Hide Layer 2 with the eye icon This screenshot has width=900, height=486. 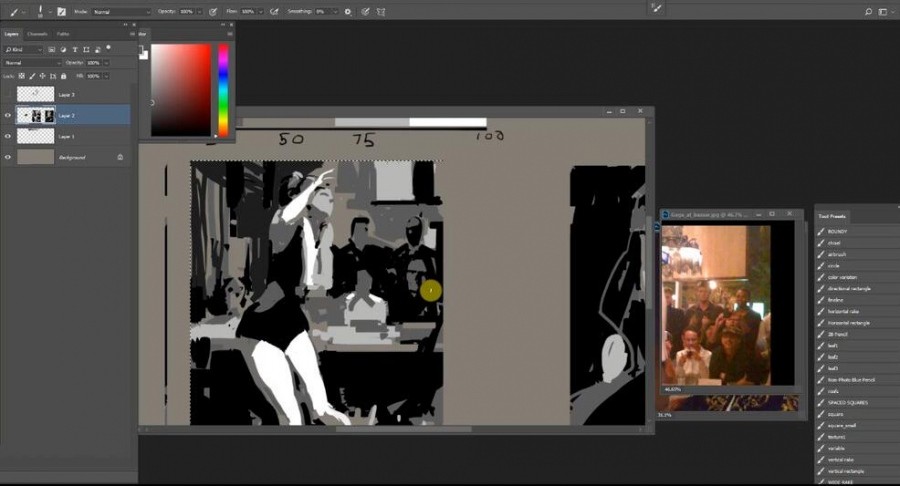[x=7, y=115]
